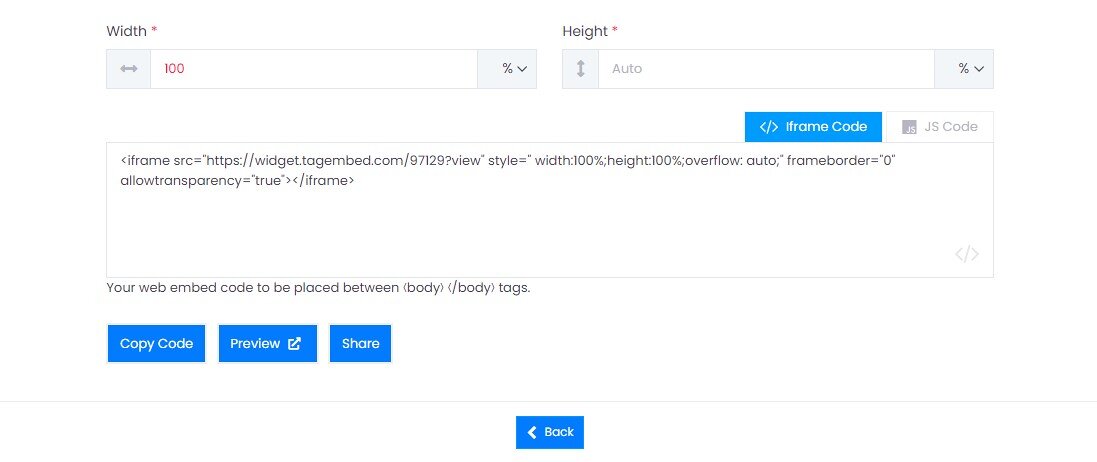Go Back using the bottom button
The height and width of the screenshot is (462, 1097).
pyautogui.click(x=550, y=432)
